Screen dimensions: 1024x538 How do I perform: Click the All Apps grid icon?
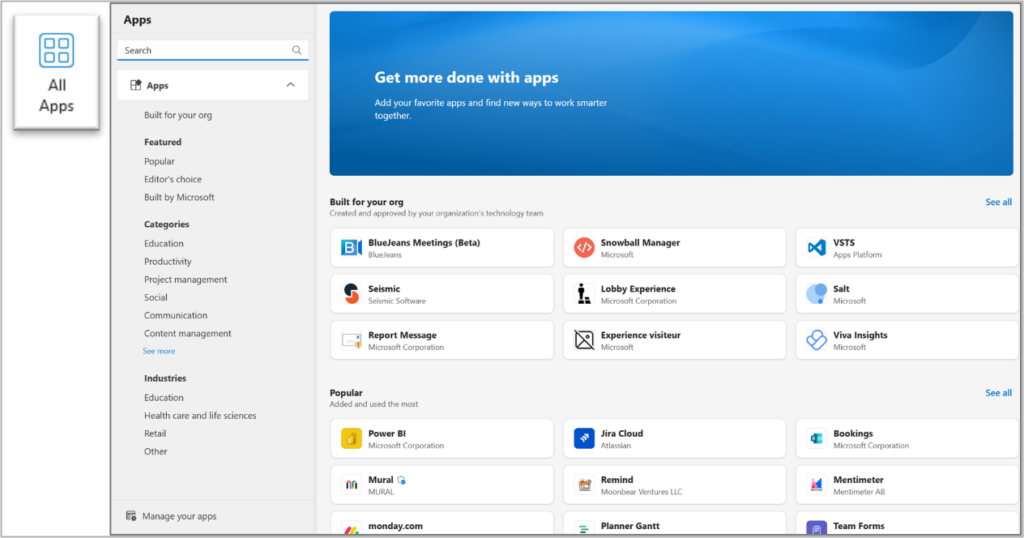click(56, 50)
